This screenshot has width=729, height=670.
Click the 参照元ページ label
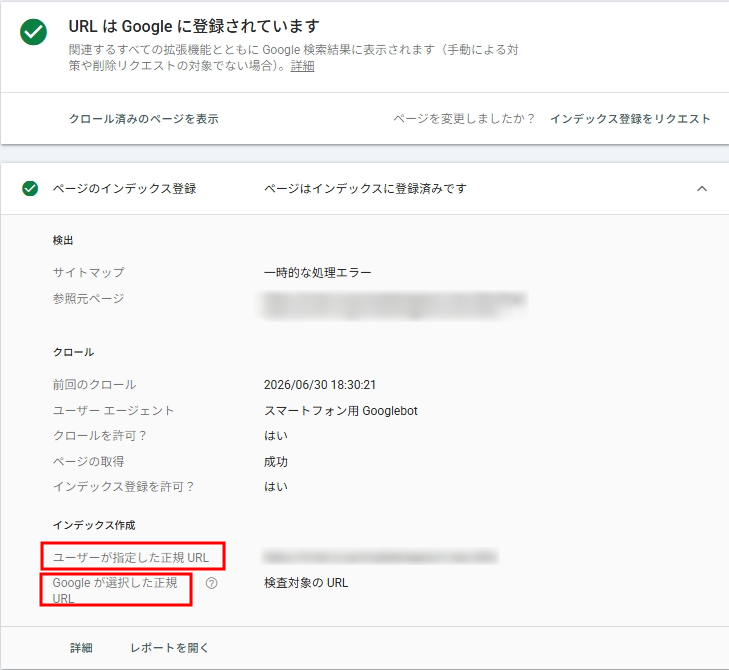point(88,299)
